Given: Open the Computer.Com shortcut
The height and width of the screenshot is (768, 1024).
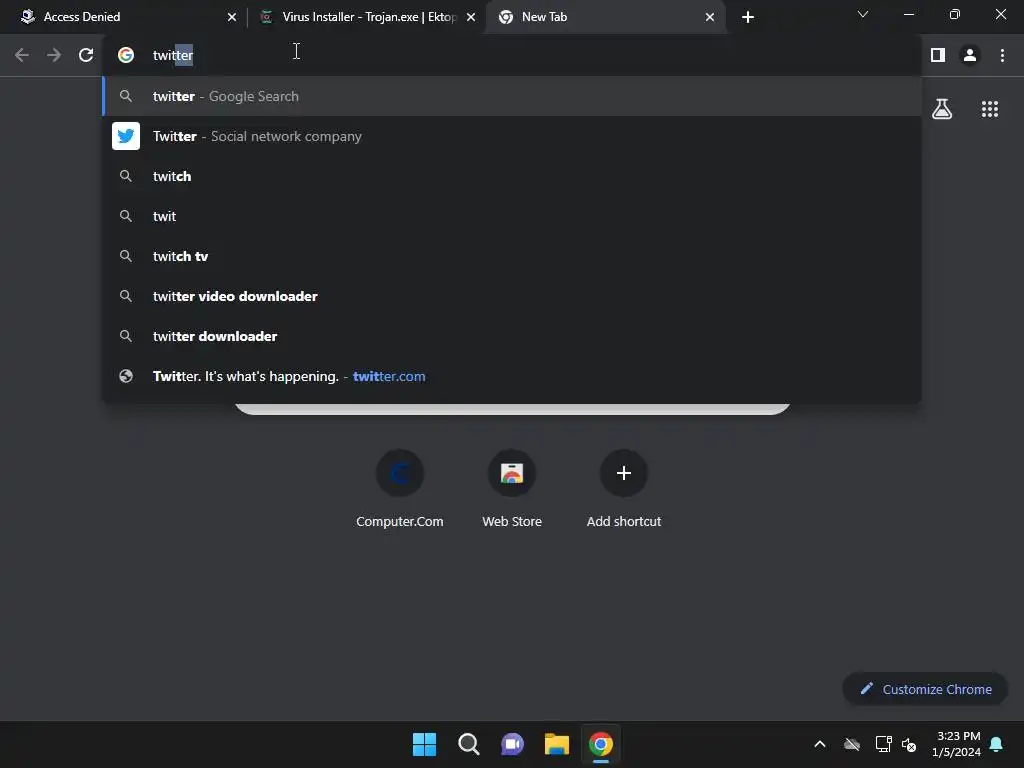Looking at the screenshot, I should click(400, 488).
